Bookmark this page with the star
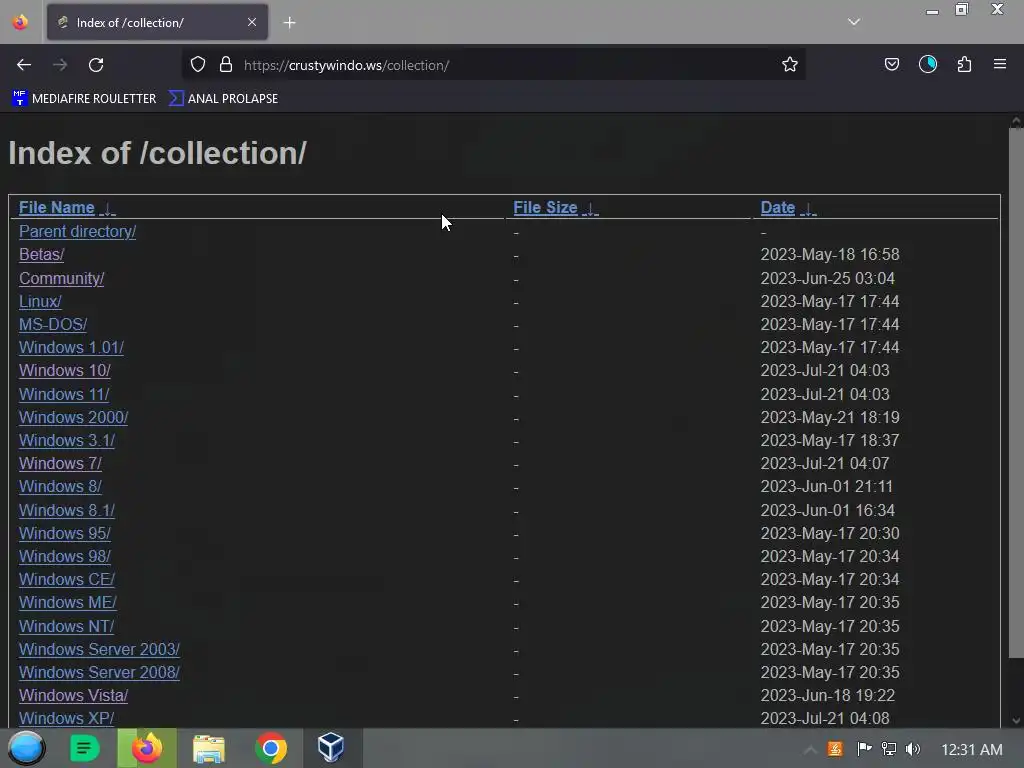The height and width of the screenshot is (768, 1024). pyautogui.click(x=790, y=65)
